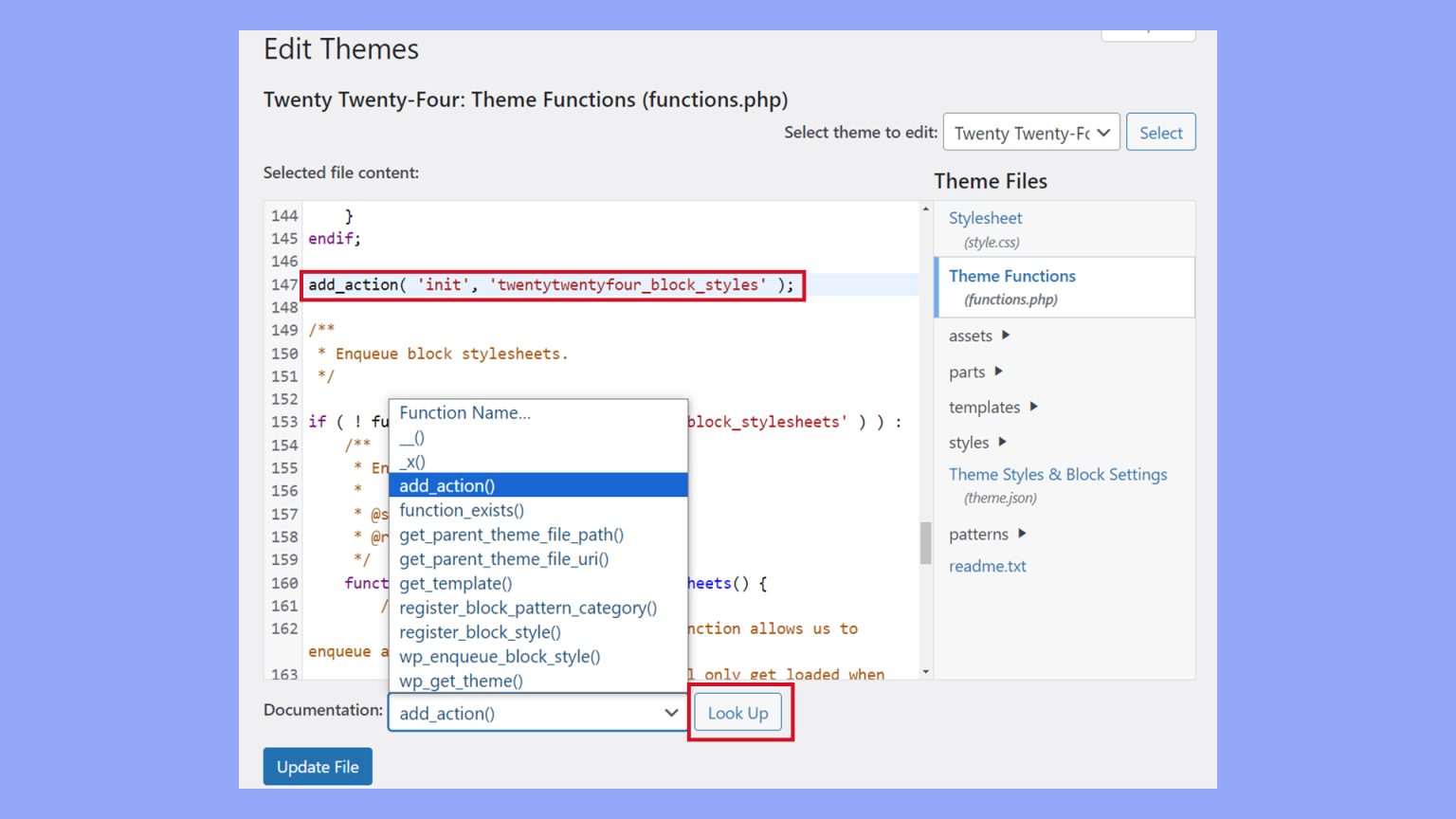
Task: Click the Select theme button
Action: point(1160,132)
